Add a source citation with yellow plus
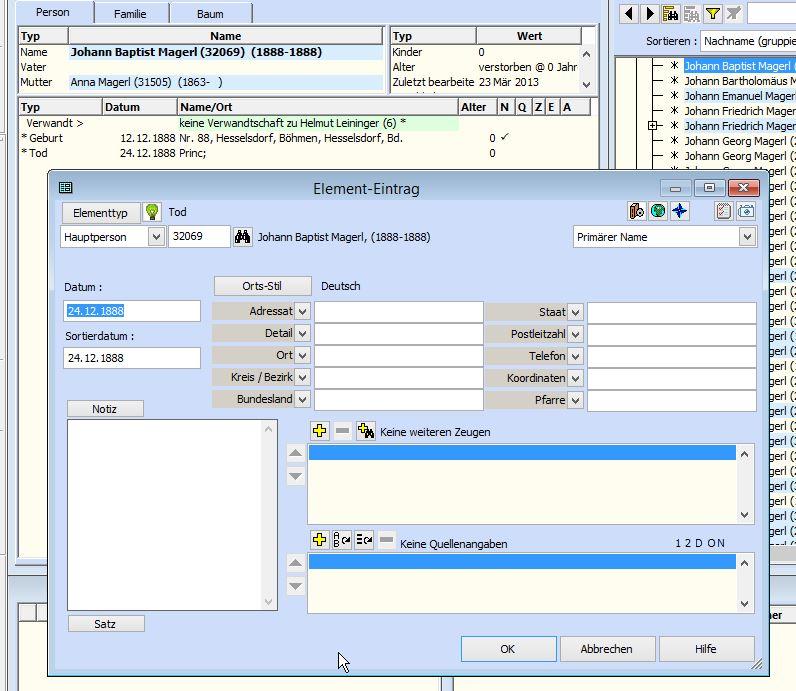 click(320, 540)
